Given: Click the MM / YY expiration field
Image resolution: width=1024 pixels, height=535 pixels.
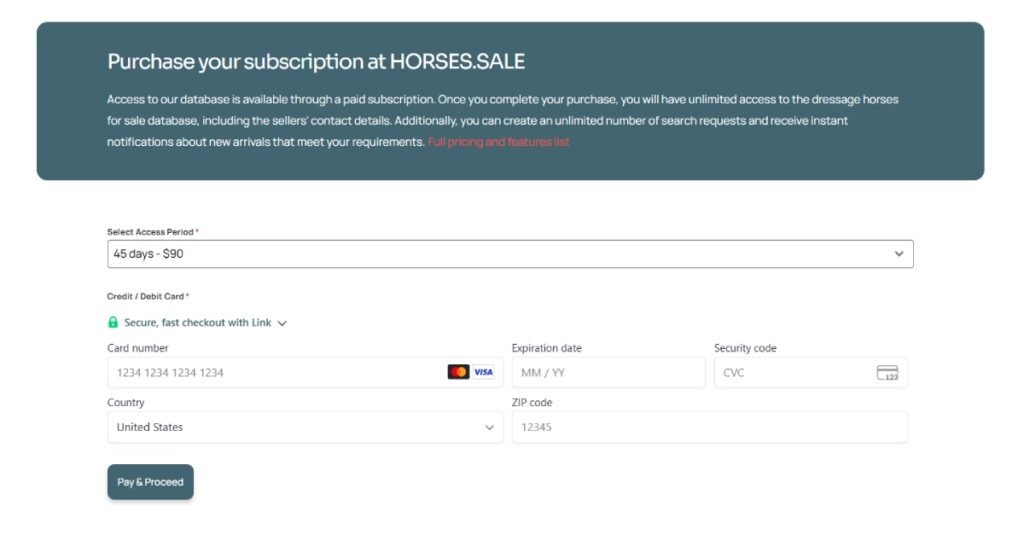Looking at the screenshot, I should coord(608,373).
